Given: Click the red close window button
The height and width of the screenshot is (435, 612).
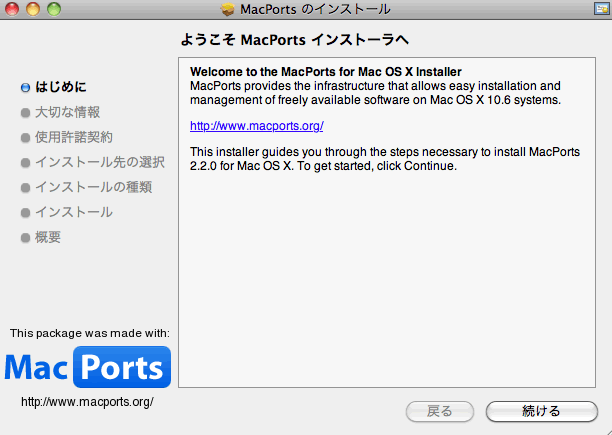Looking at the screenshot, I should 12,9.
